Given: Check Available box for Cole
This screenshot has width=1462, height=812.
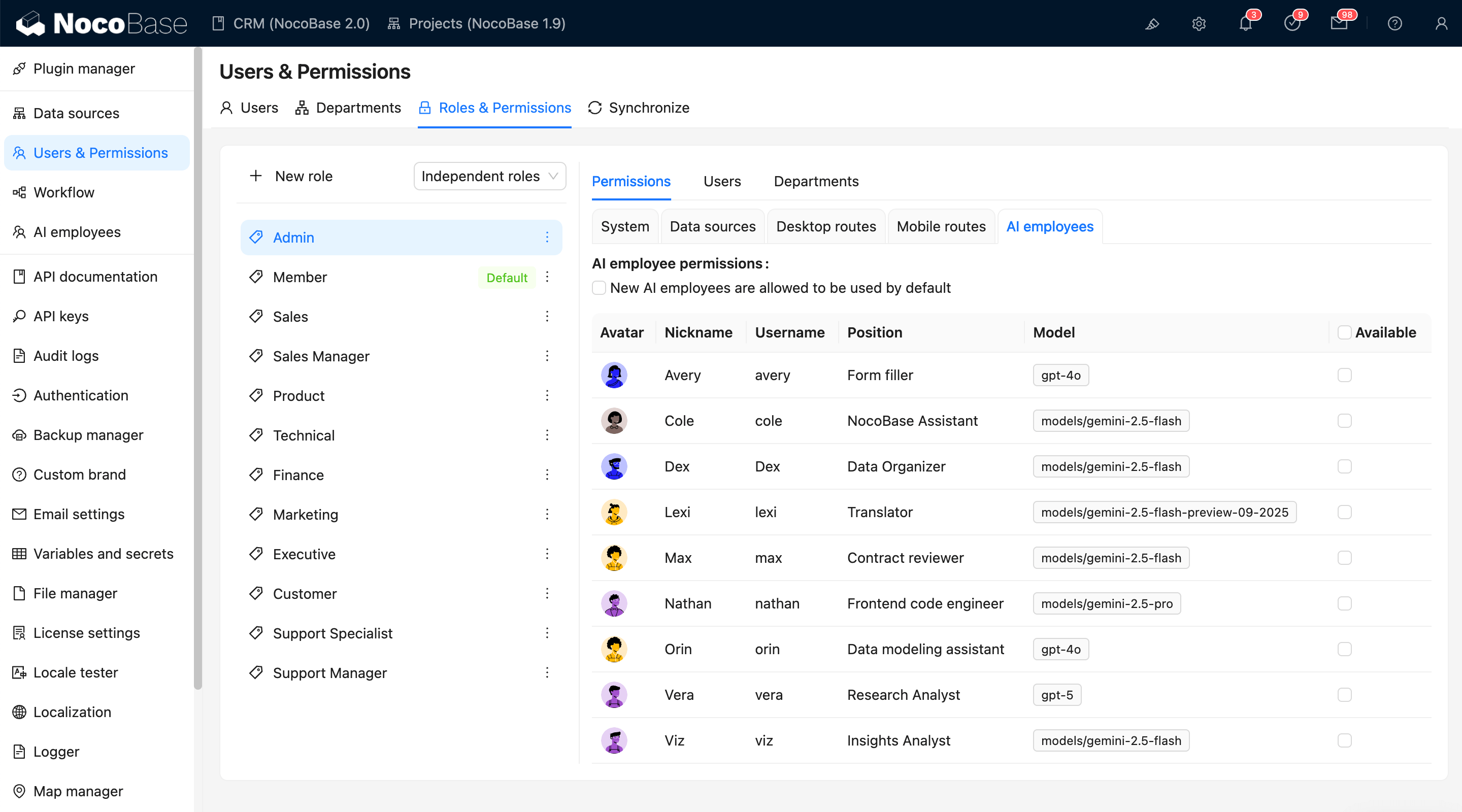Looking at the screenshot, I should pos(1344,421).
